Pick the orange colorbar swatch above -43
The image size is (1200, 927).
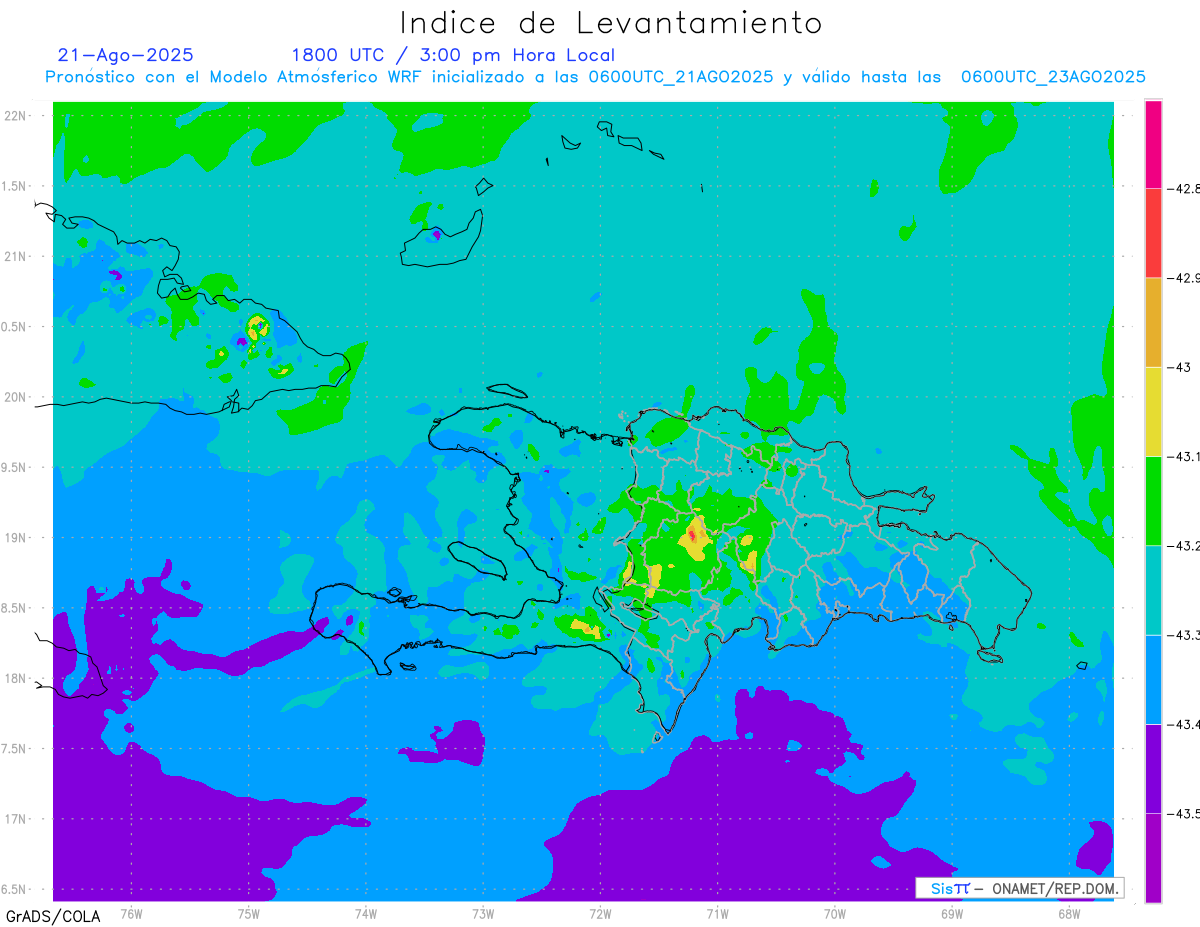click(x=1153, y=322)
